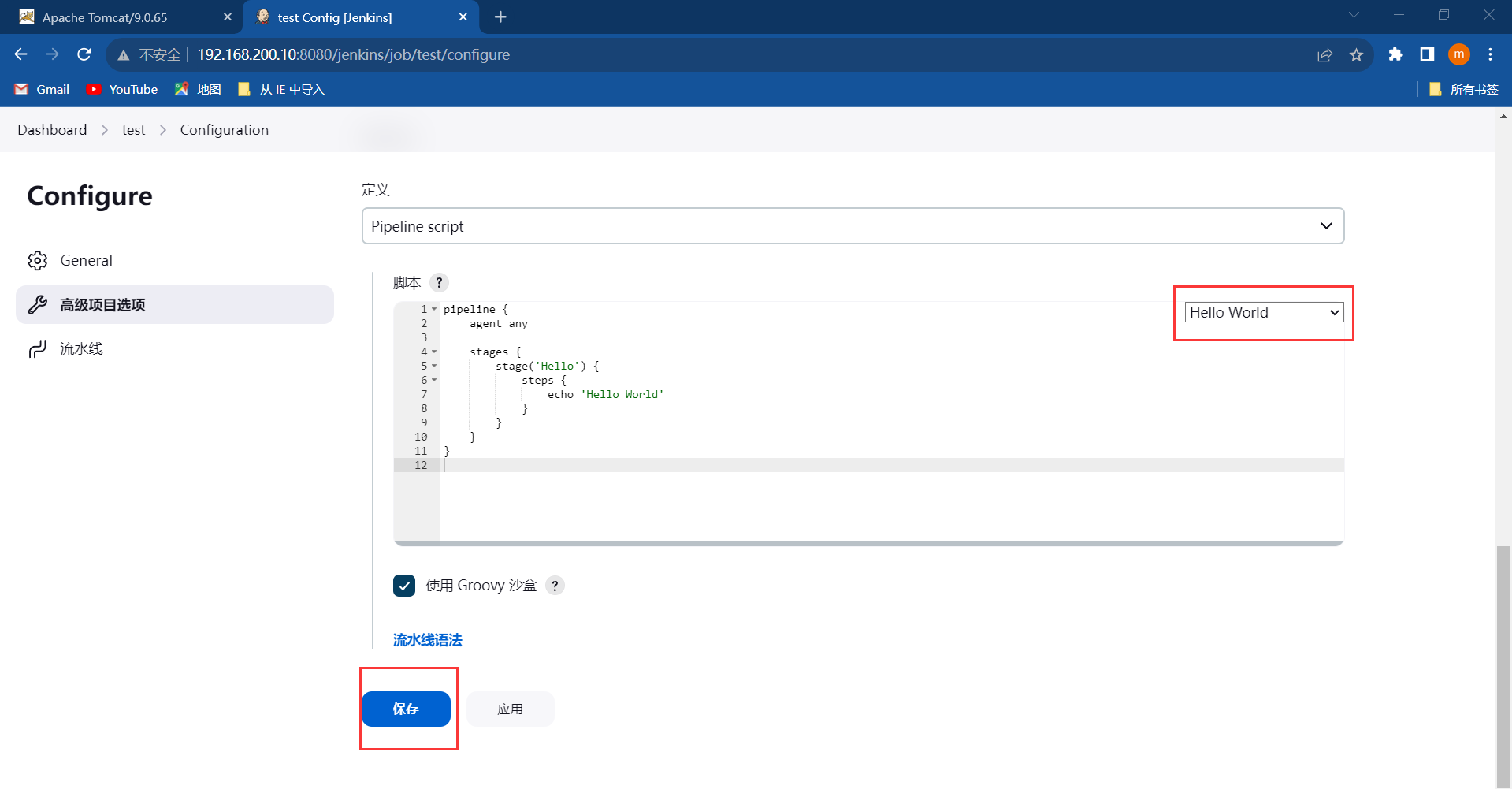Reload the Jenkins configure page
This screenshot has height=789, width=1512.
(84, 54)
